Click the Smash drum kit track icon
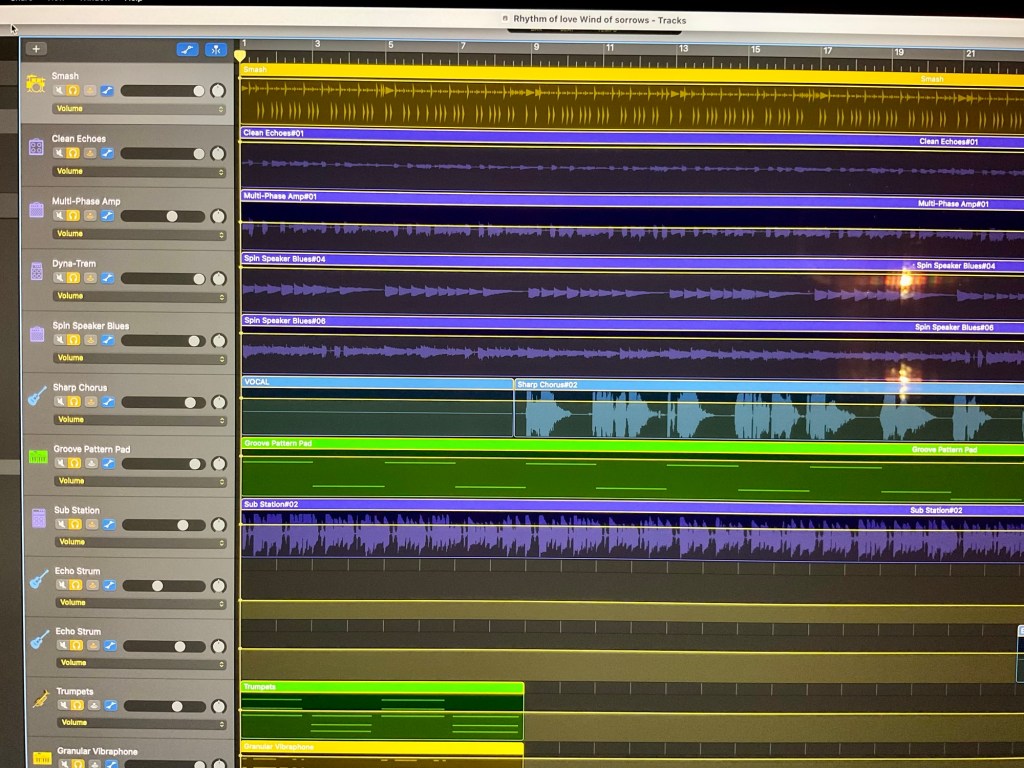The height and width of the screenshot is (768, 1024). point(36,83)
